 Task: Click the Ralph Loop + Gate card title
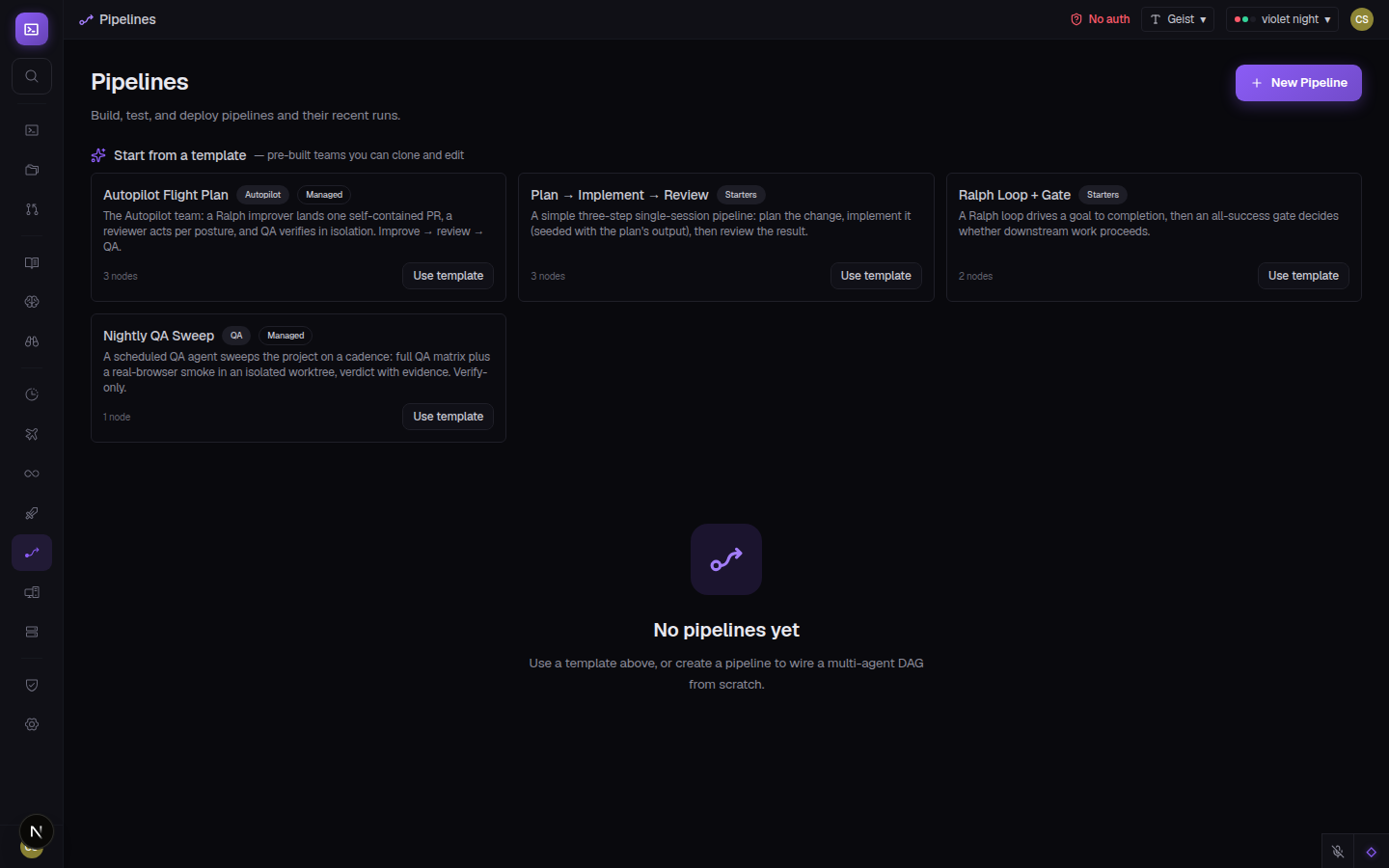coord(1015,195)
